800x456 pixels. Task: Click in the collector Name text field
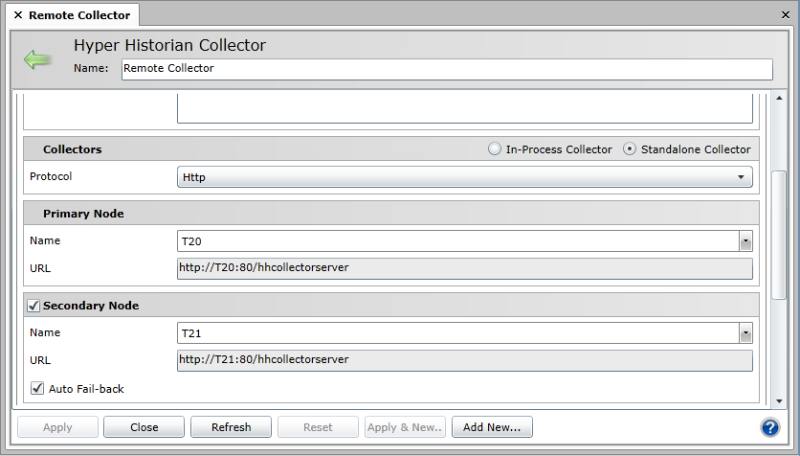[x=446, y=69]
